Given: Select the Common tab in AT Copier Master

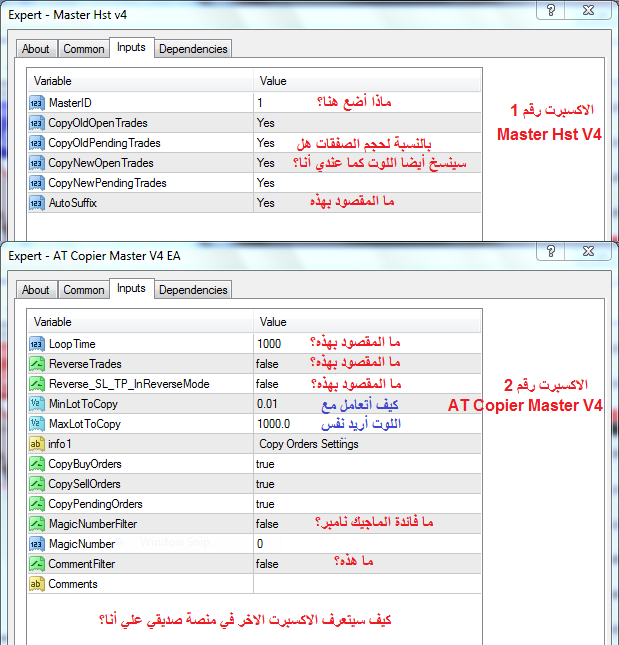Looking at the screenshot, I should 84,290.
